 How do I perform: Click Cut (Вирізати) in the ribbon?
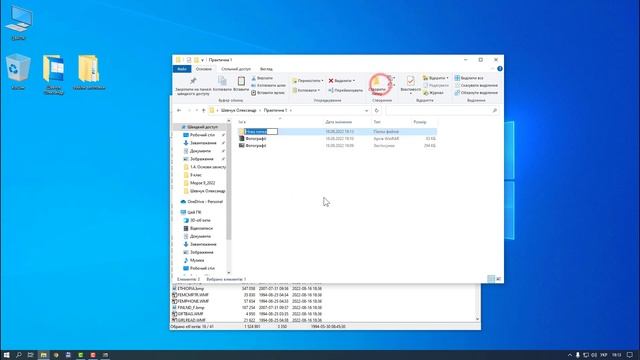[x=262, y=78]
